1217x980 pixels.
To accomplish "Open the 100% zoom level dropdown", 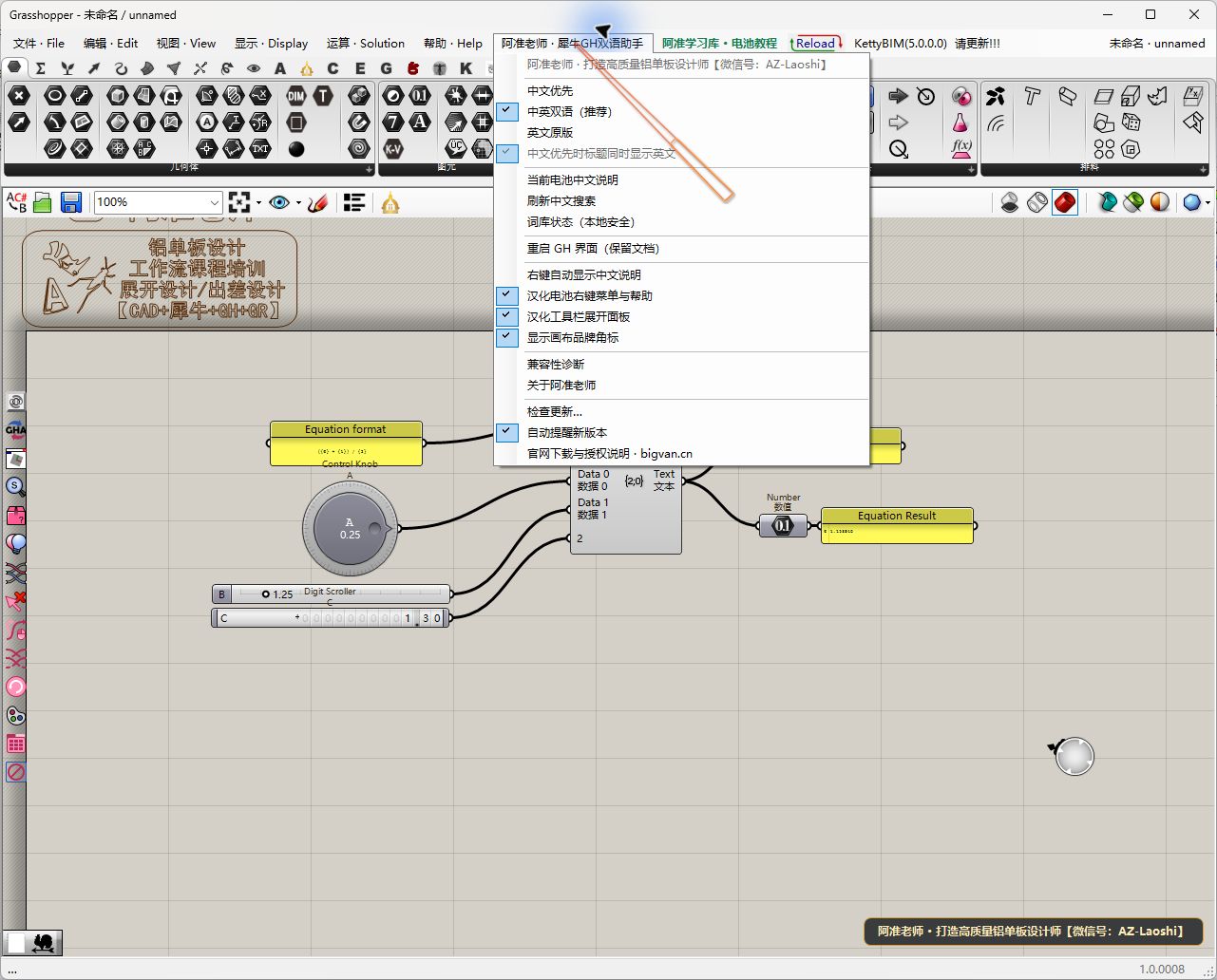I will (x=158, y=201).
